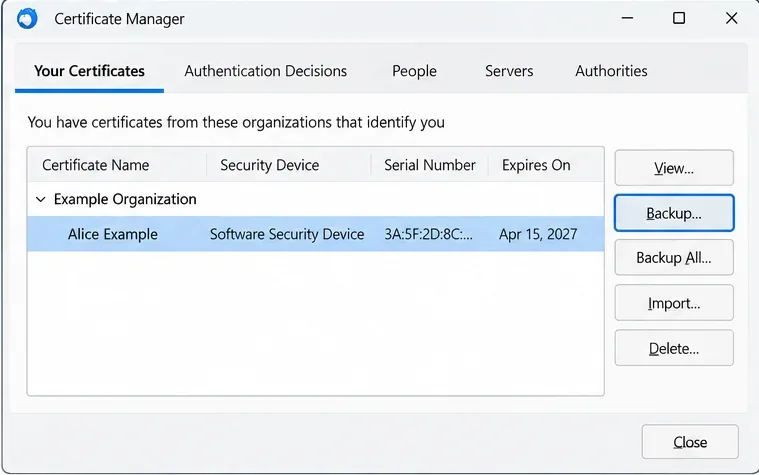Viewport: 759px width, 475px height.
Task: Sort by Expires On column header
Action: point(546,165)
